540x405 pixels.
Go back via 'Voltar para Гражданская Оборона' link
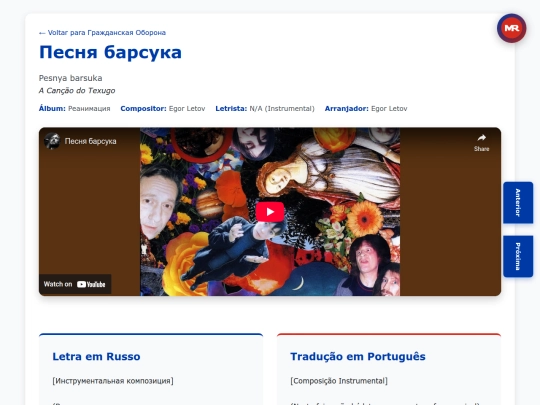tap(102, 33)
